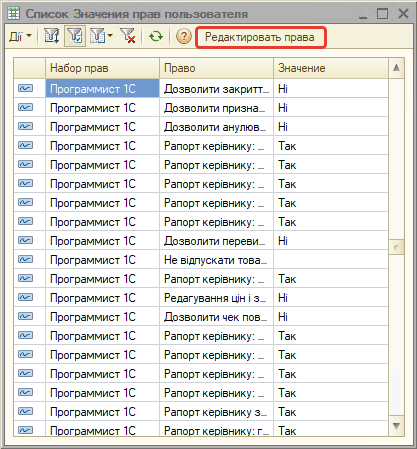Click the Ні value in Дозволити призна row
This screenshot has height=449, width=417.
click(283, 108)
